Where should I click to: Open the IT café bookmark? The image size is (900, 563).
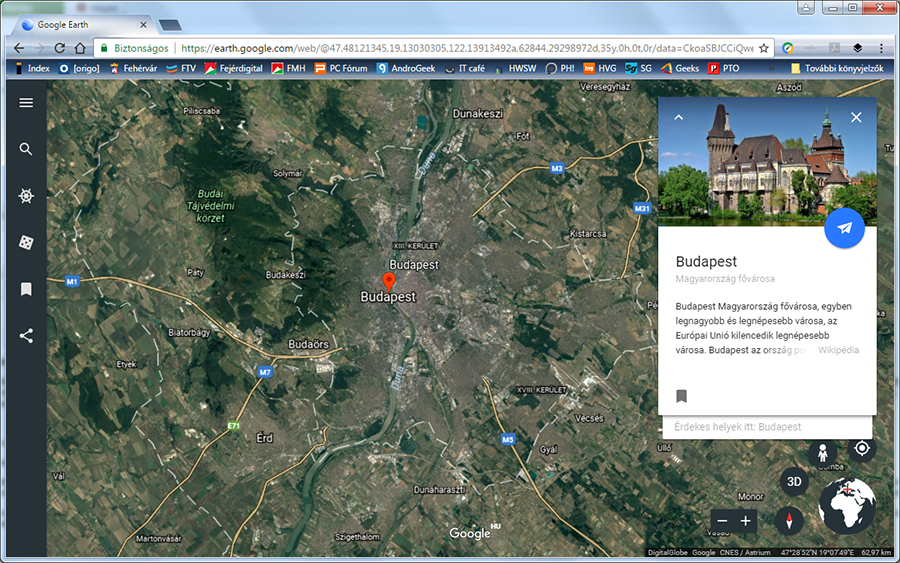[x=465, y=68]
